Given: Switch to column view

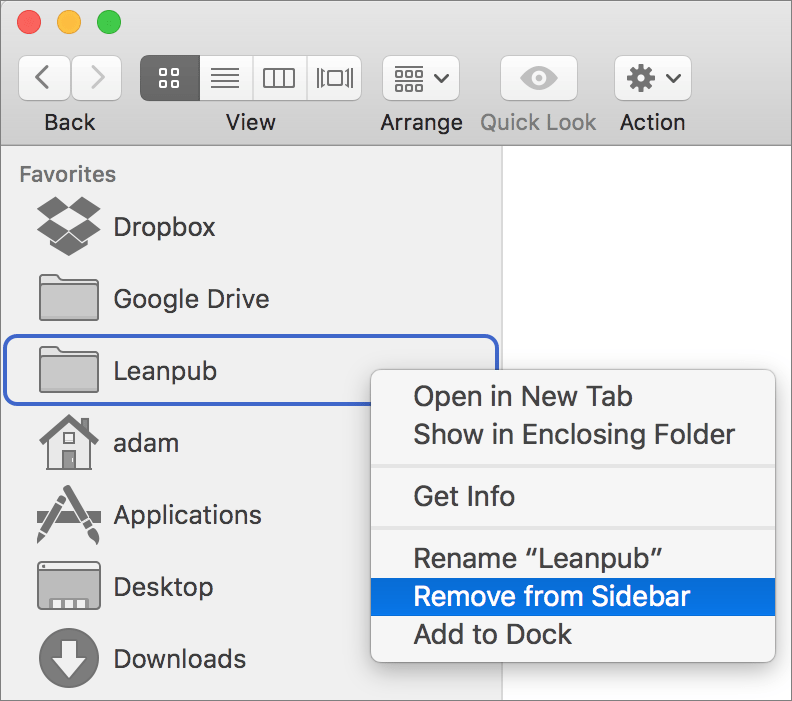Looking at the screenshot, I should click(279, 78).
